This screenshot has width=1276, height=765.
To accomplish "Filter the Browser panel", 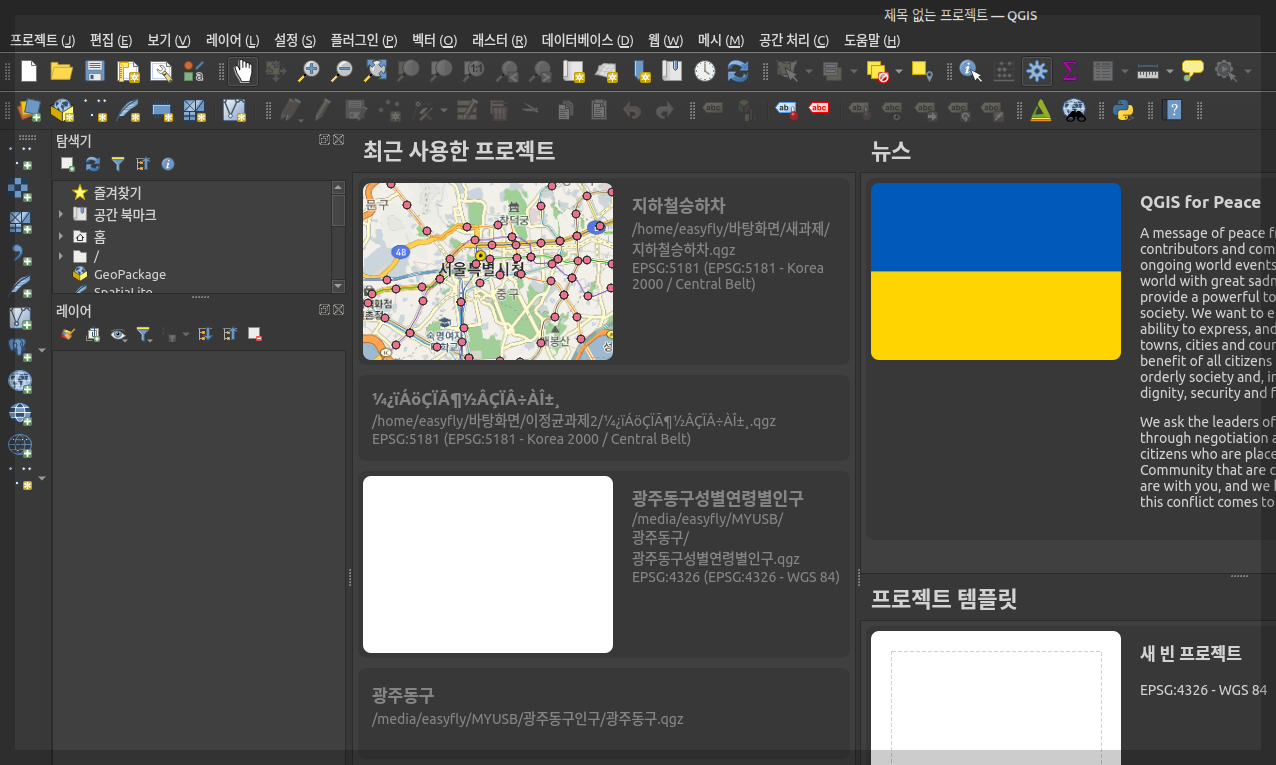I will click(117, 163).
